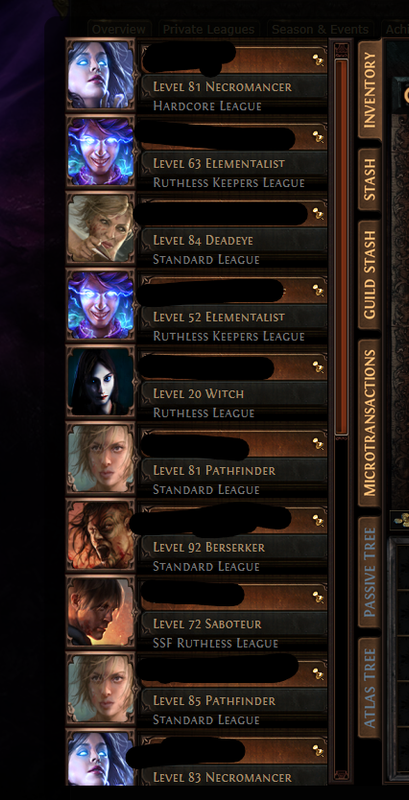Click pin icon on Level 84 Deadeye
409x800 pixels.
318,214
